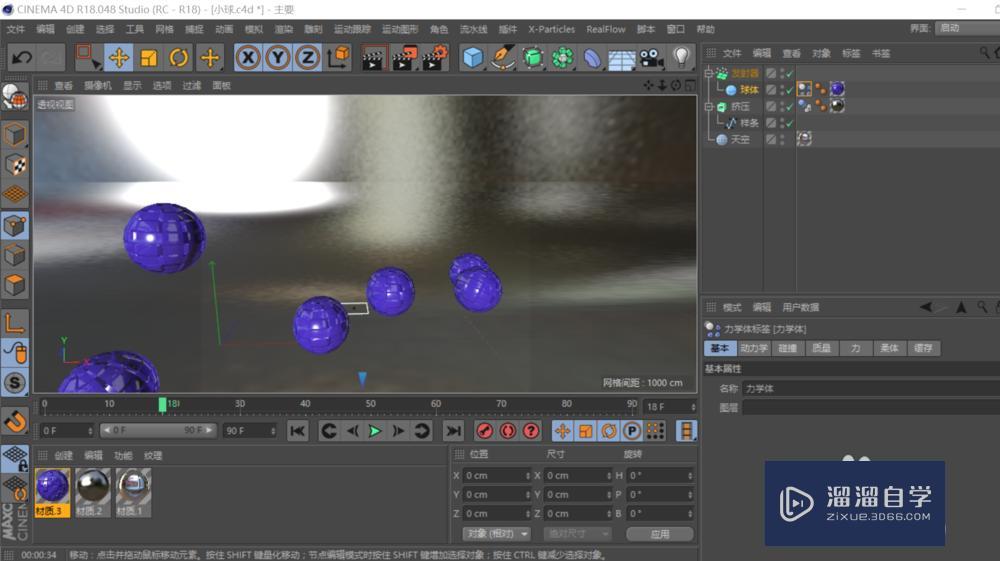Render the active view clapperboard icon
1000x561 pixels.
tap(373, 58)
